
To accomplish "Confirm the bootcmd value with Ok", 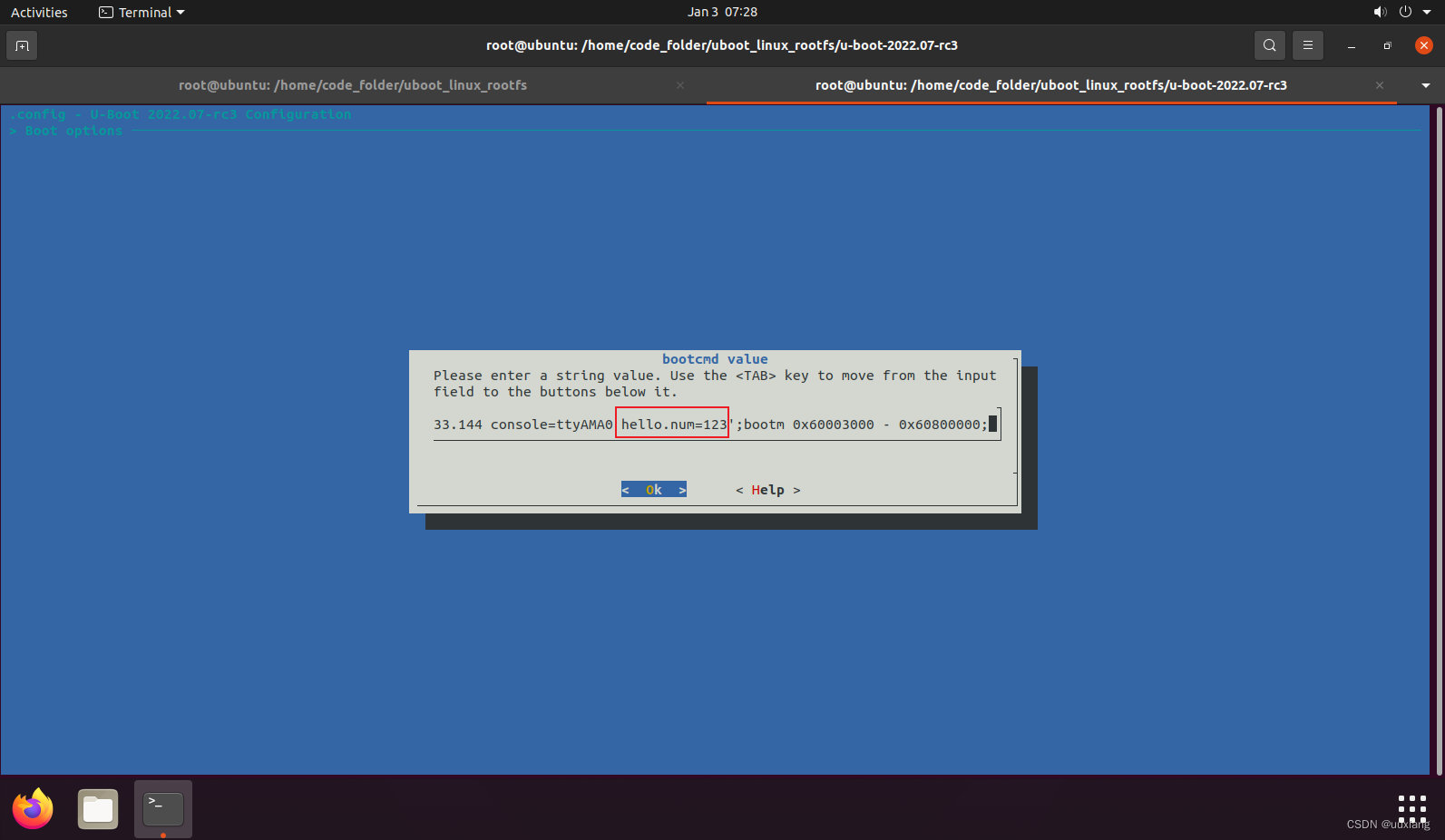I will click(x=654, y=490).
